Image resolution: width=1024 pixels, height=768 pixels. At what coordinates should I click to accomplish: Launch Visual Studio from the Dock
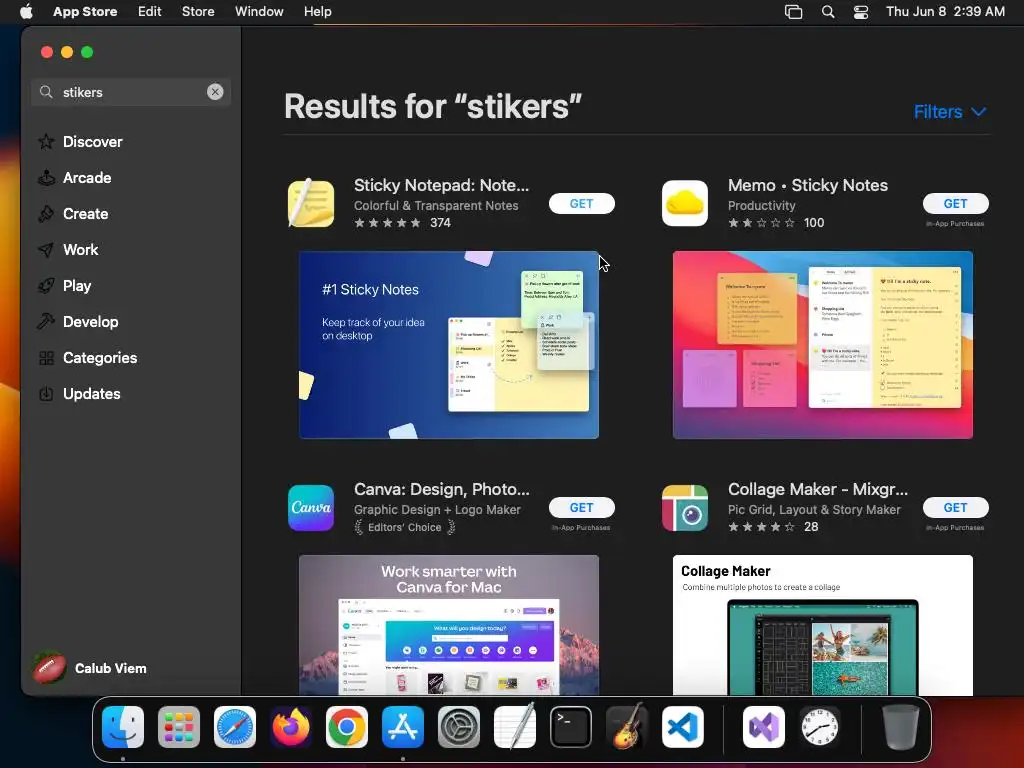[763, 727]
